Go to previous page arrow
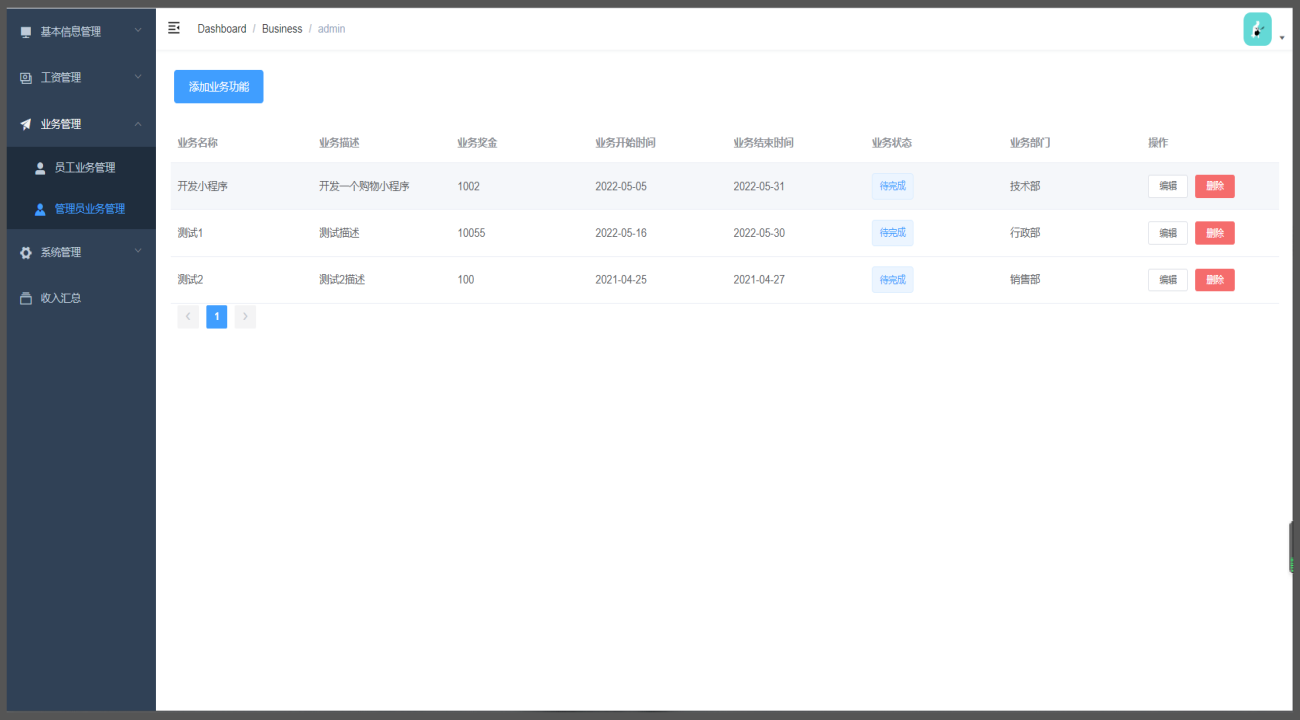 [188, 317]
